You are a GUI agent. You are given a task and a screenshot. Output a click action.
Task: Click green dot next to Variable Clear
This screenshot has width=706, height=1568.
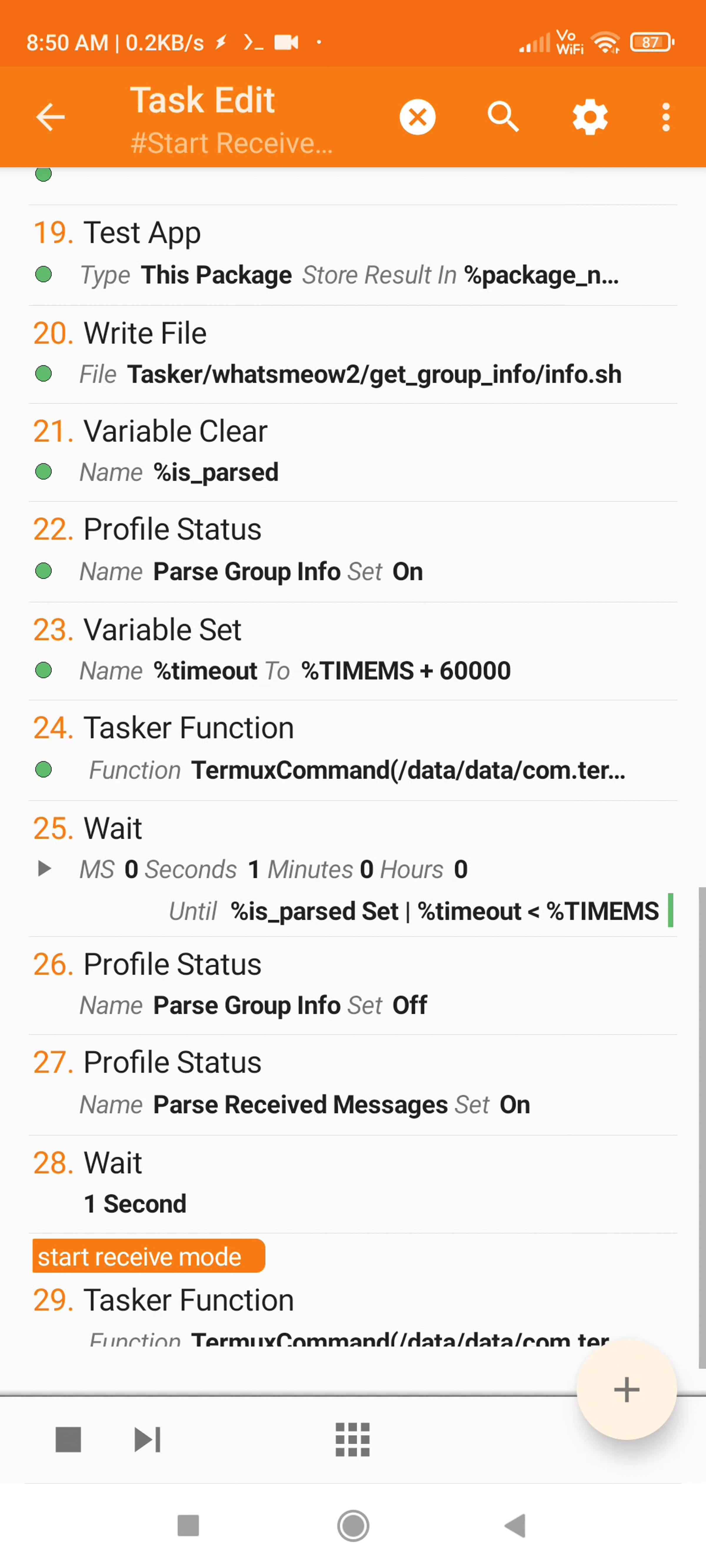pyautogui.click(x=43, y=472)
